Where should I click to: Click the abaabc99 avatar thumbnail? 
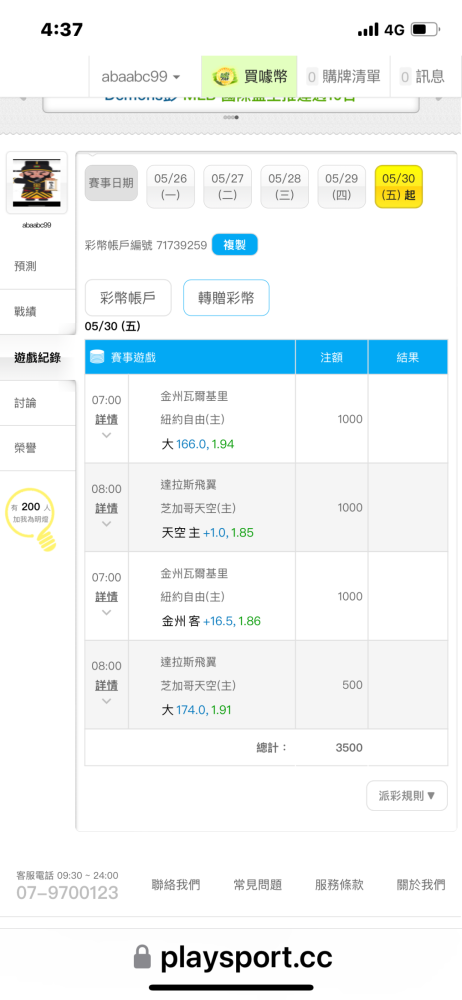pyautogui.click(x=37, y=182)
